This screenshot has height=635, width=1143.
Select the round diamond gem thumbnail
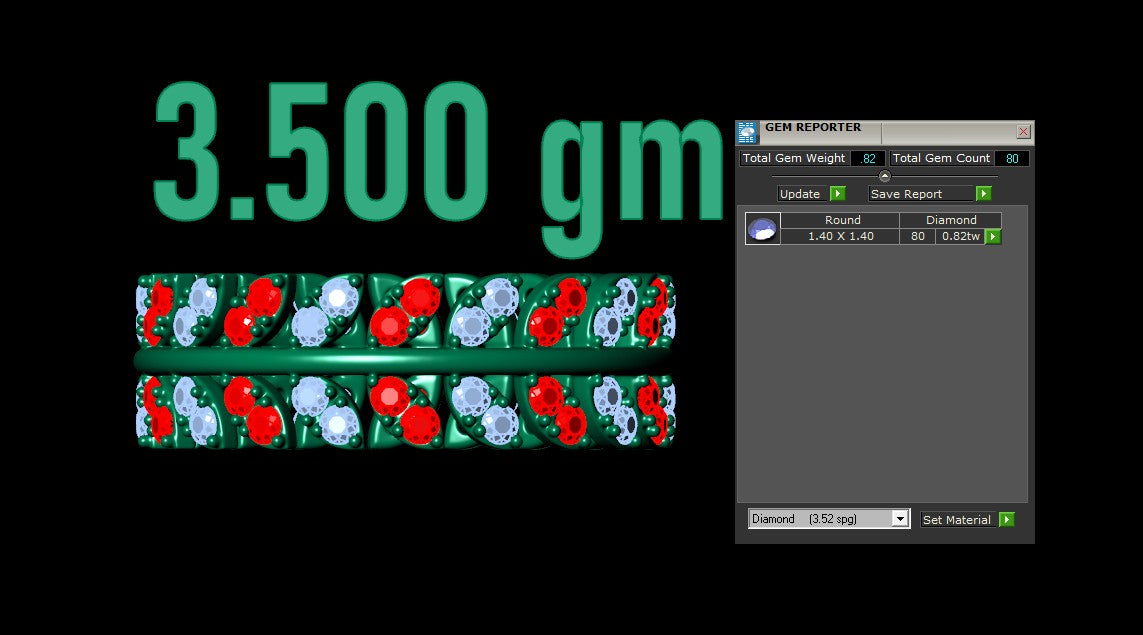coord(762,228)
